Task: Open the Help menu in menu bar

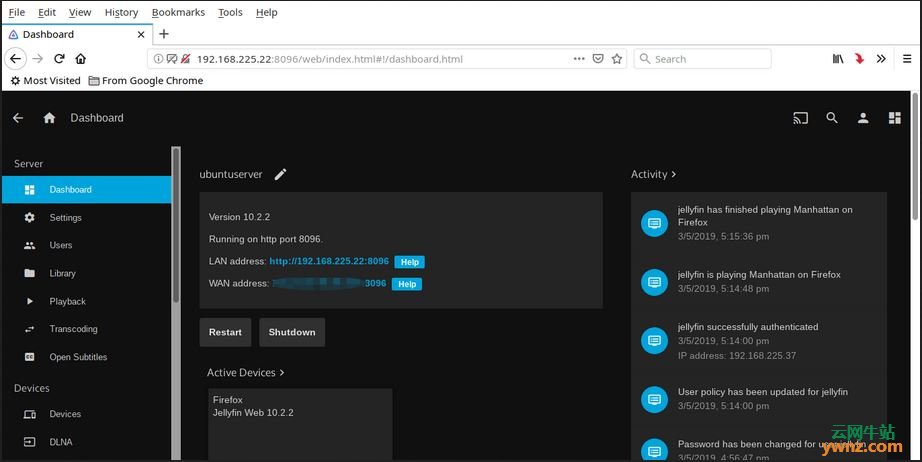Action: [x=266, y=12]
